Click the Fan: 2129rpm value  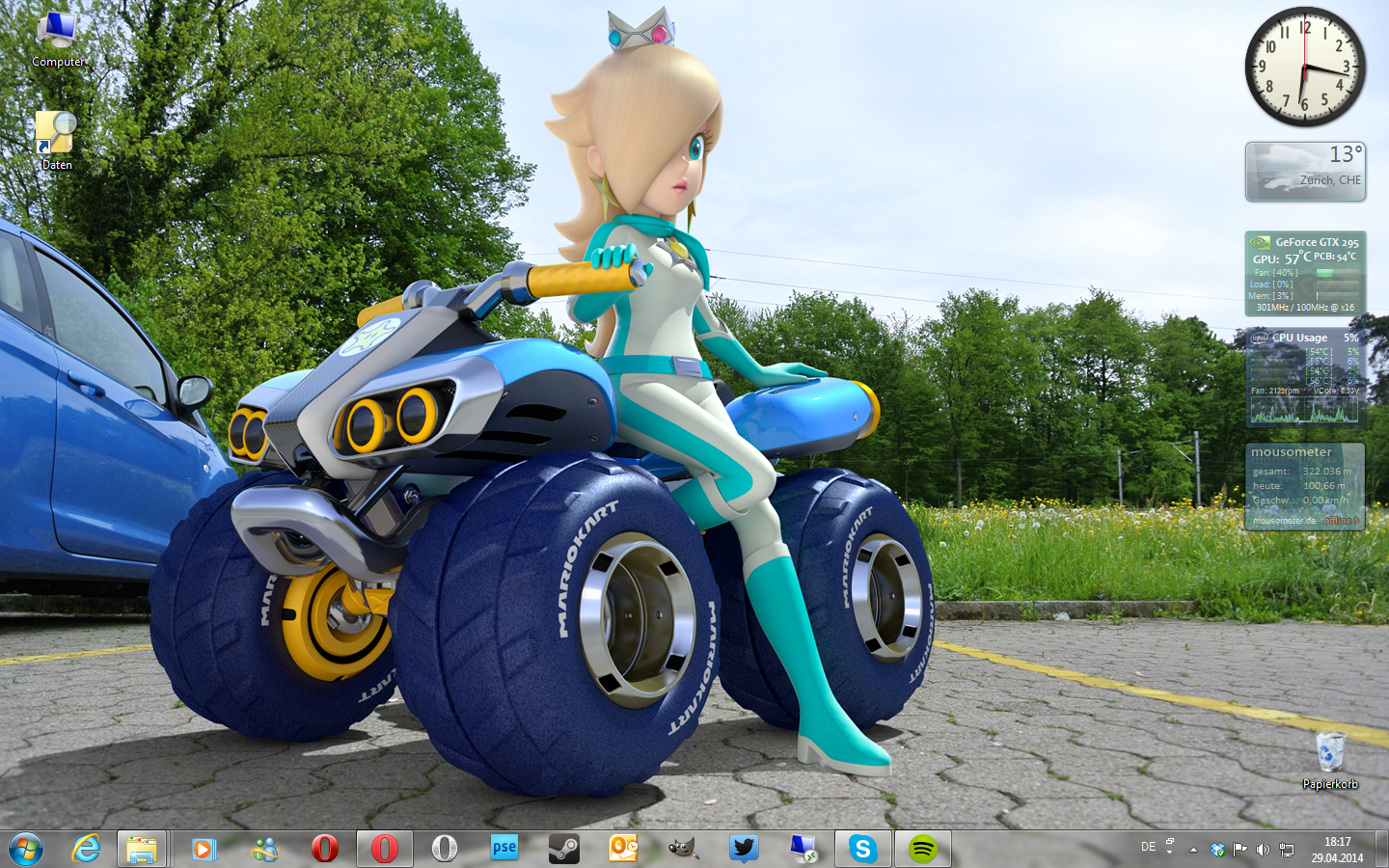tap(1275, 391)
